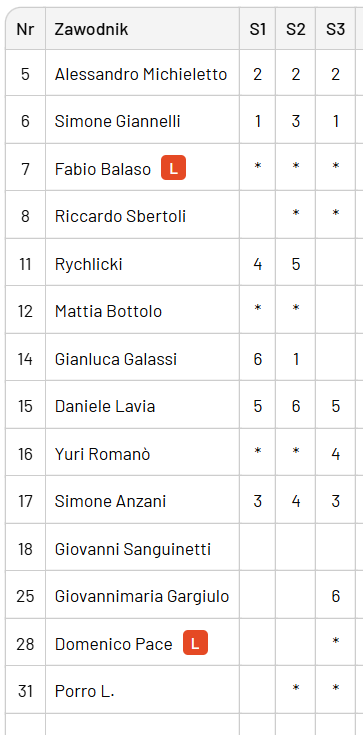Image resolution: width=363 pixels, height=735 pixels.
Task: Click the libero icon beside Domenico Pace
Action: pyautogui.click(x=195, y=643)
